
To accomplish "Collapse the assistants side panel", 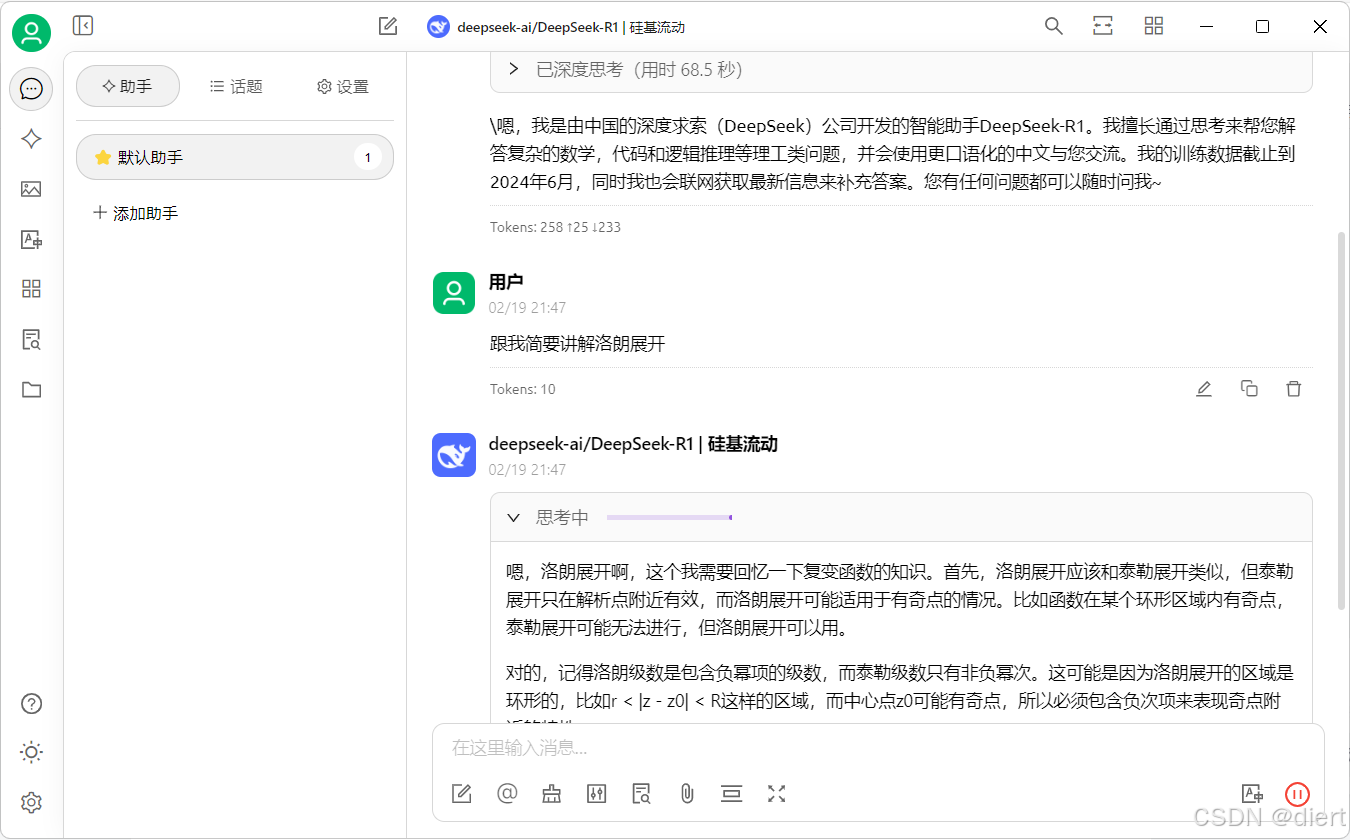I will [x=83, y=26].
